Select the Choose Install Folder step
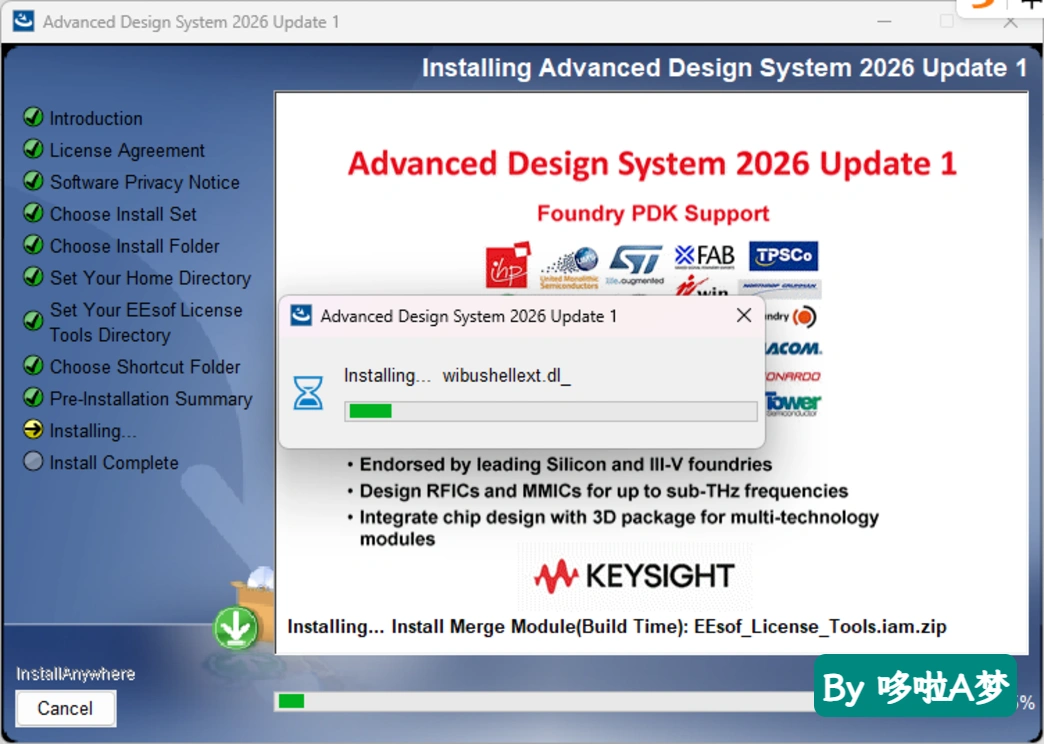 [134, 246]
